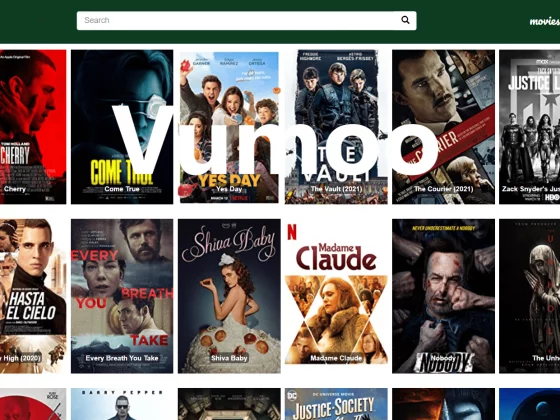Image resolution: width=560 pixels, height=420 pixels.
Task: Click the 'Shiva Baby' title caption
Action: pos(229,358)
